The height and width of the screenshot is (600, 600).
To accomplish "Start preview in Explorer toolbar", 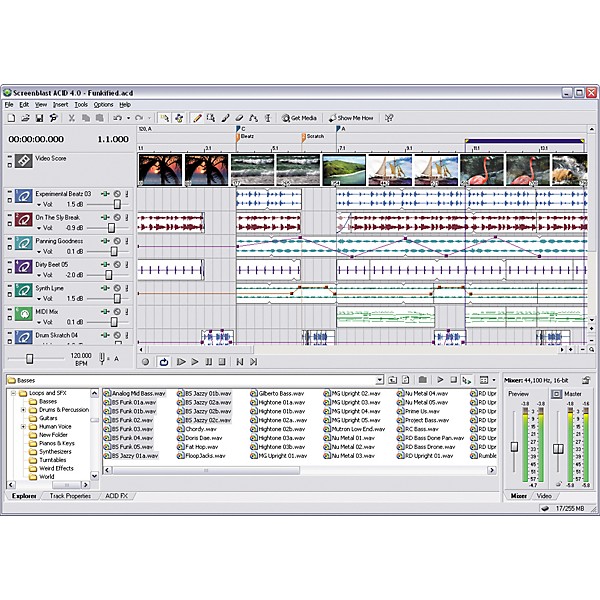I will [x=440, y=380].
